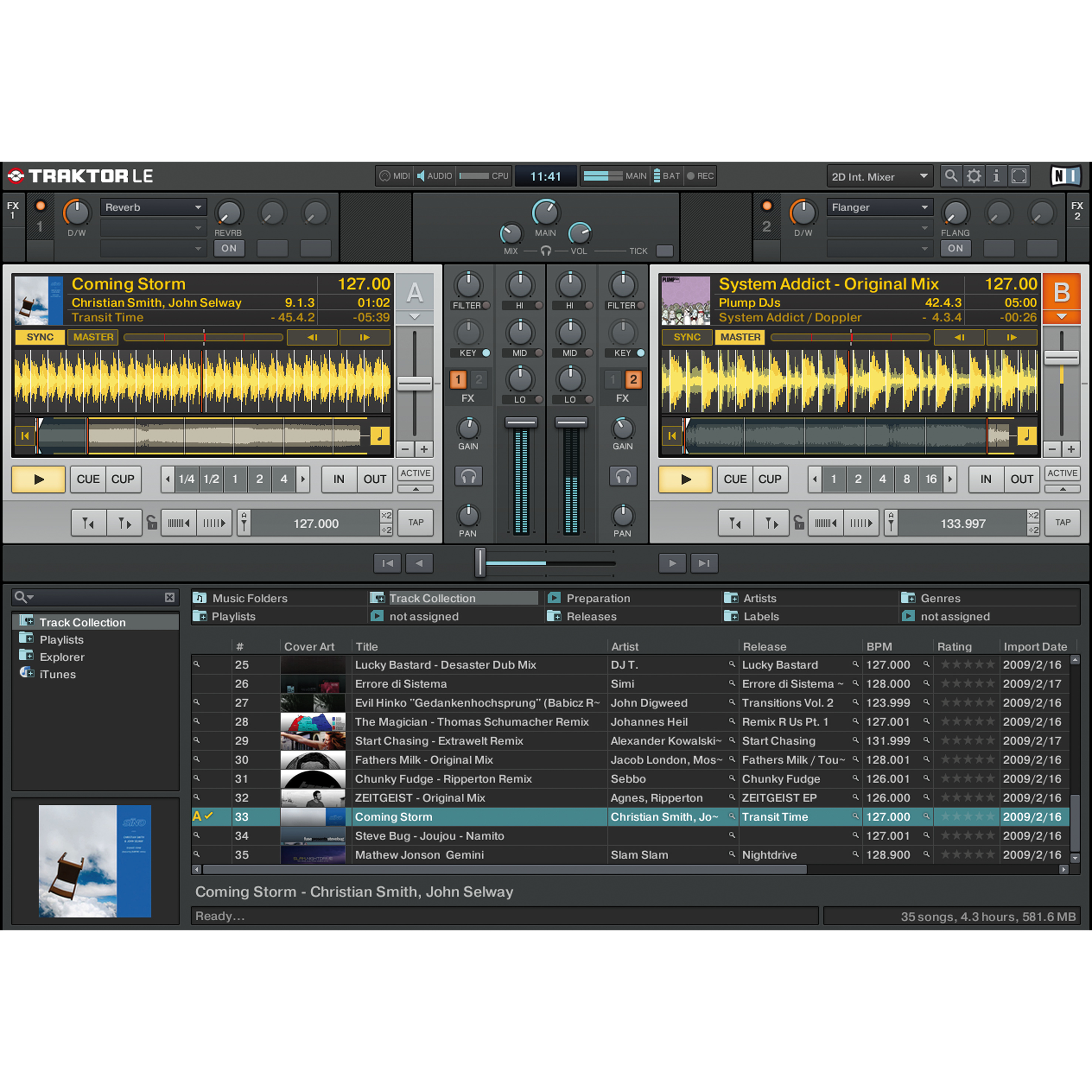Click Deck A tempo fader handle
Image resolution: width=1092 pixels, height=1092 pixels.
414,384
